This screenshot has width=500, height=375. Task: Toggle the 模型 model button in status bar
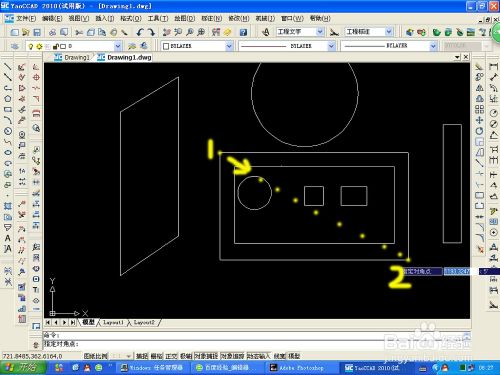(x=294, y=356)
